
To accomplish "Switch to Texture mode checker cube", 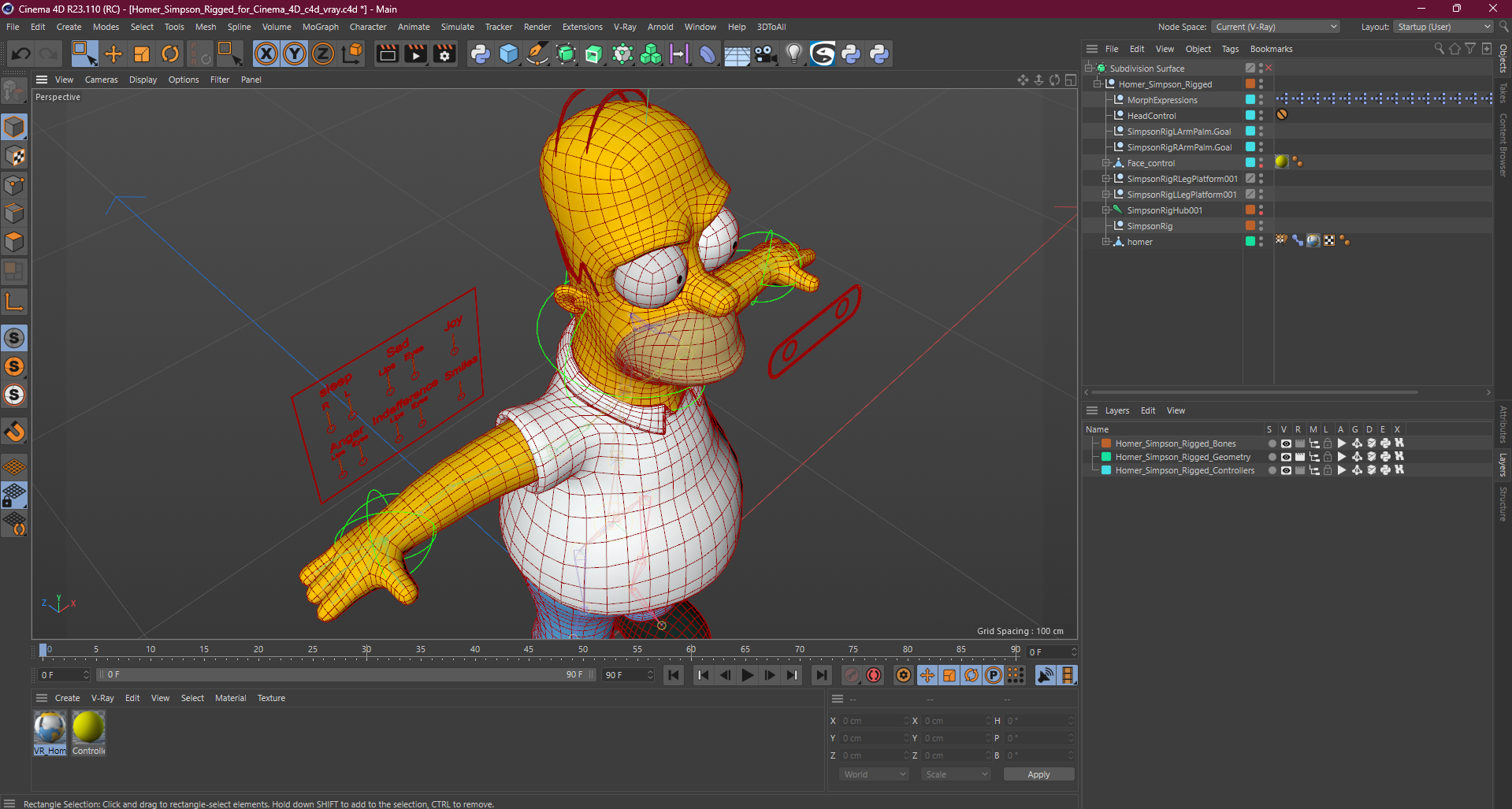I will pyautogui.click(x=14, y=156).
